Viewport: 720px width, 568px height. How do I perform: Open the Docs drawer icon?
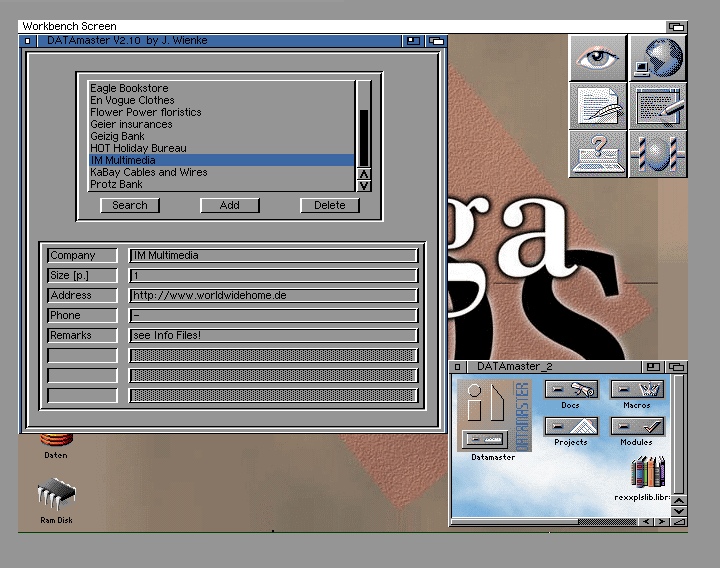570,391
